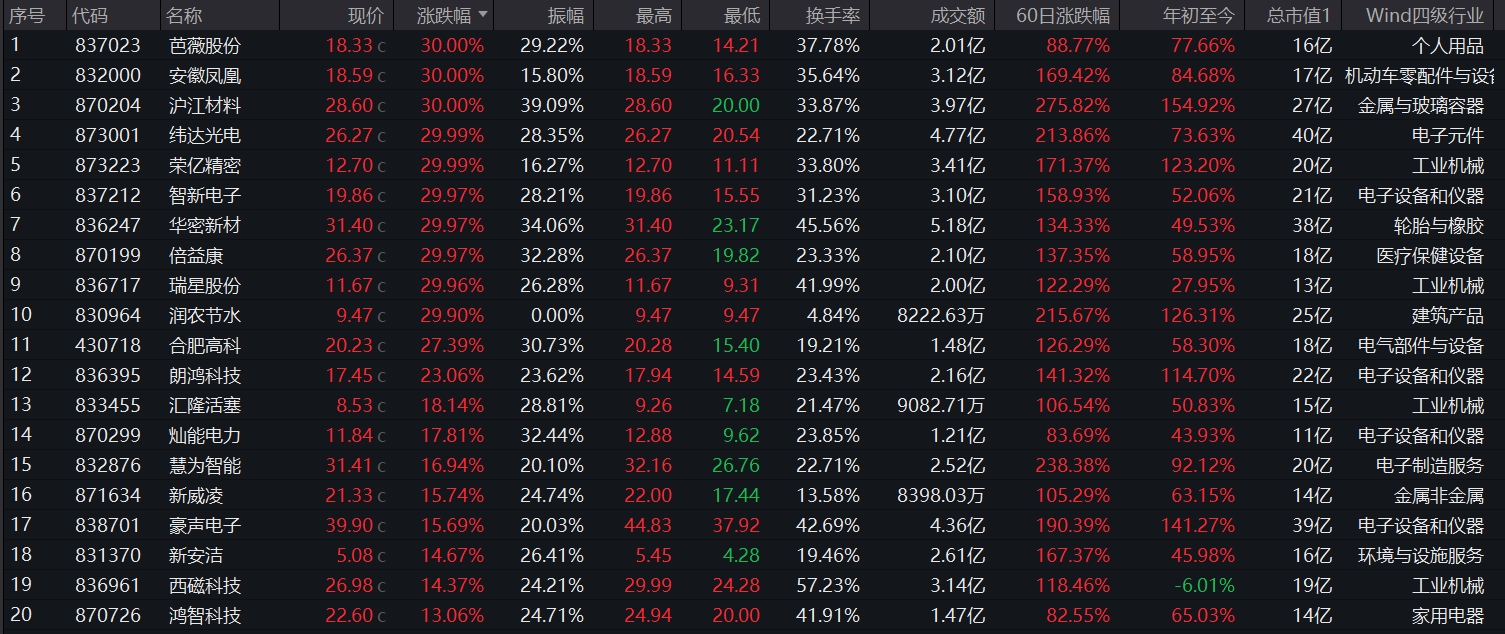Click stock name 豪声电子
This screenshot has width=1505, height=634.
pos(205,525)
